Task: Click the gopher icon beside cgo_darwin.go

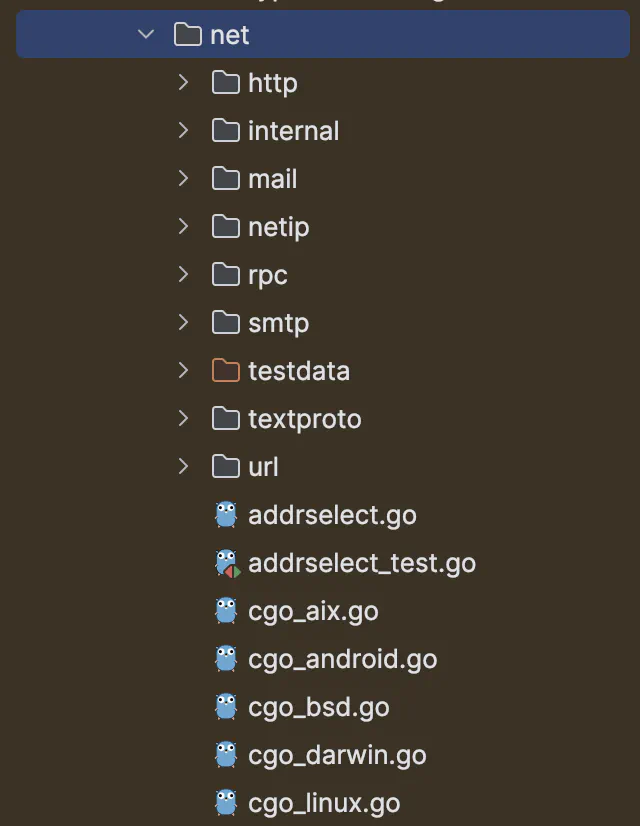Action: click(227, 755)
